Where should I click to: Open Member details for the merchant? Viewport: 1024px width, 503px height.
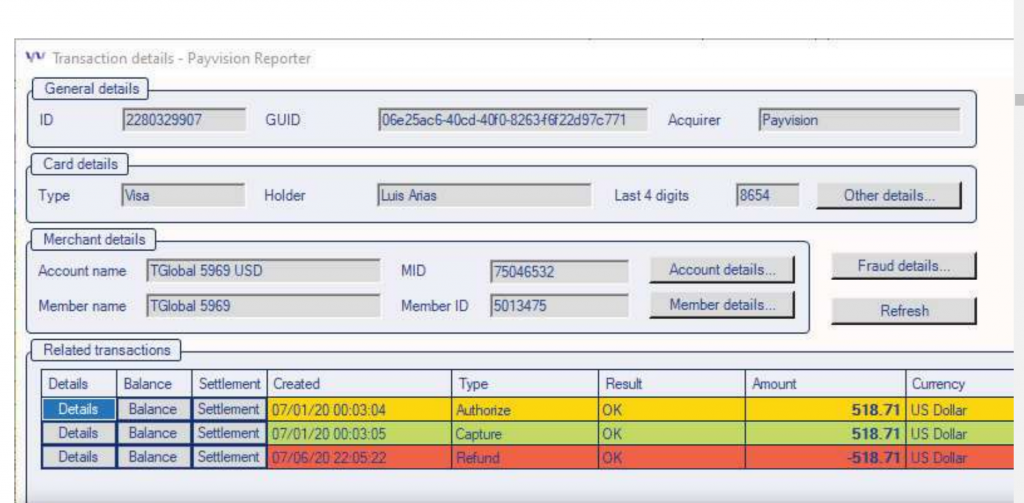tap(721, 305)
